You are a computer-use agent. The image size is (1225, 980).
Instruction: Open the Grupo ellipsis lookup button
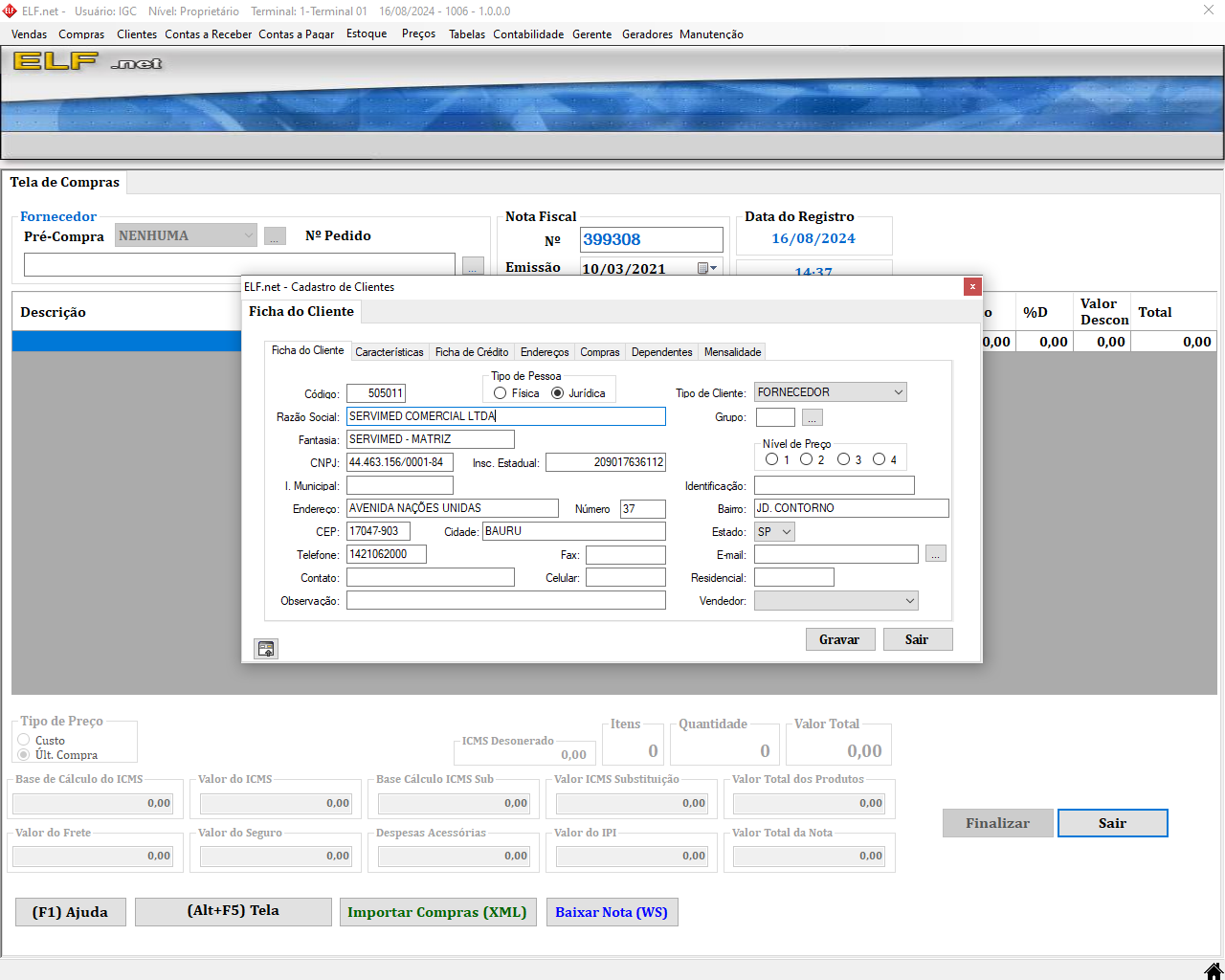(812, 417)
